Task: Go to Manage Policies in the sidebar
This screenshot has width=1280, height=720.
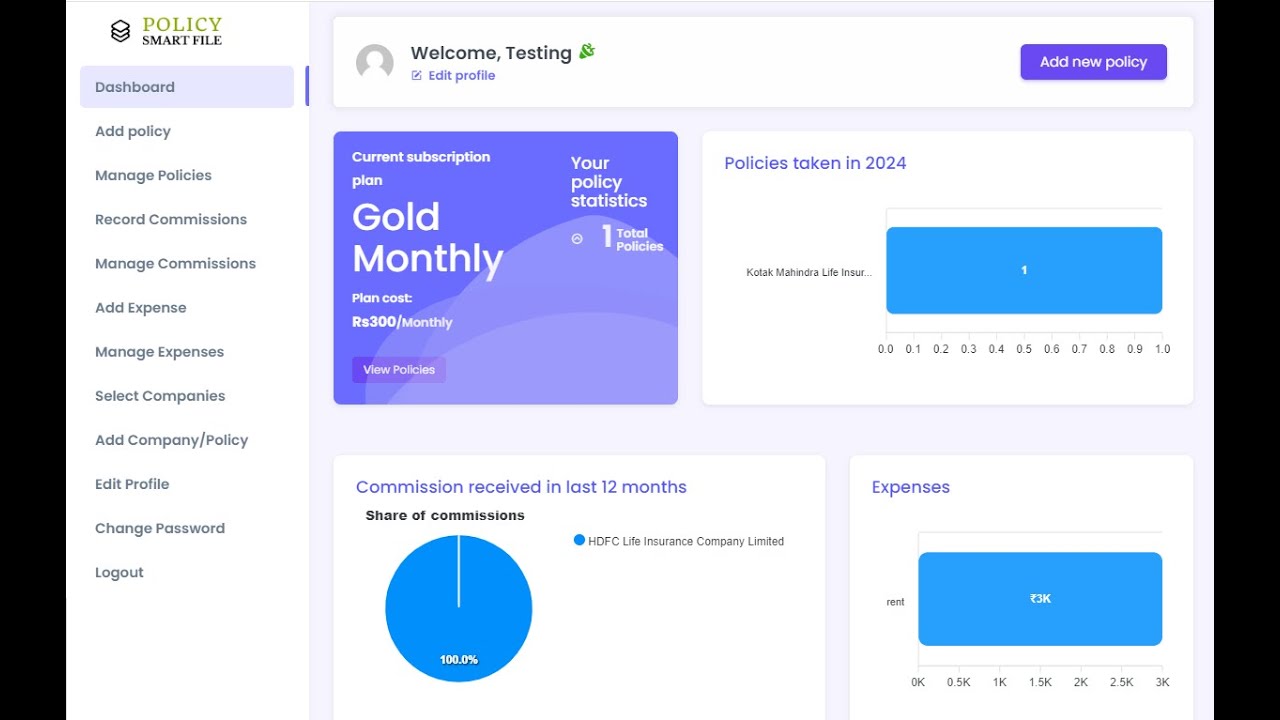Action: [x=153, y=175]
